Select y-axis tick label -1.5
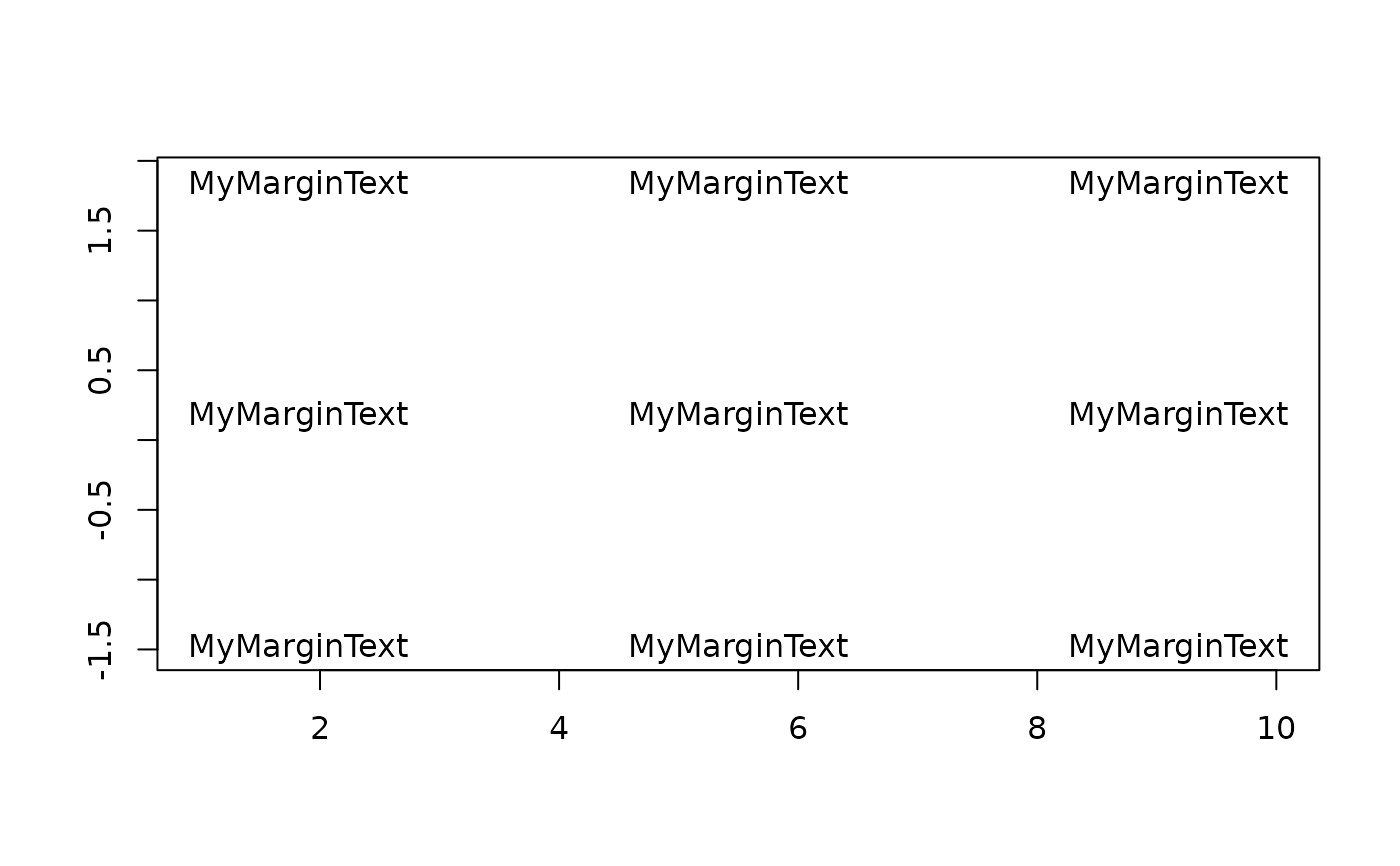Viewport: 1400px width, 866px height. (x=99, y=649)
